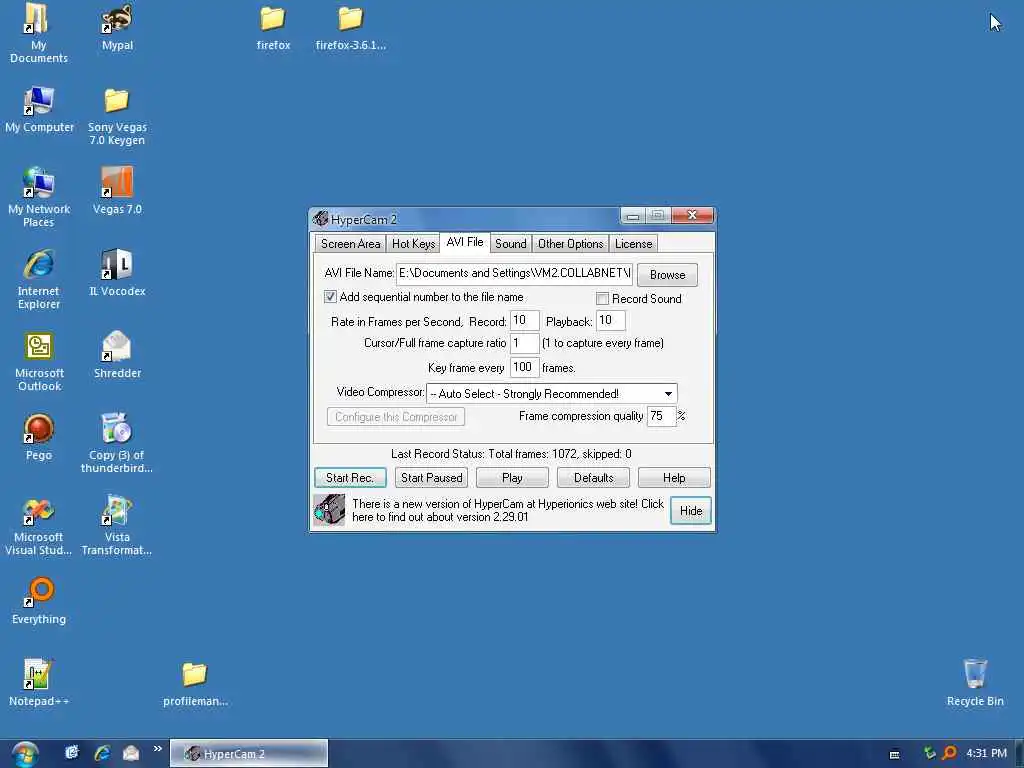This screenshot has height=768, width=1024.
Task: Click the AVI File Name field
Action: pyautogui.click(x=515, y=274)
